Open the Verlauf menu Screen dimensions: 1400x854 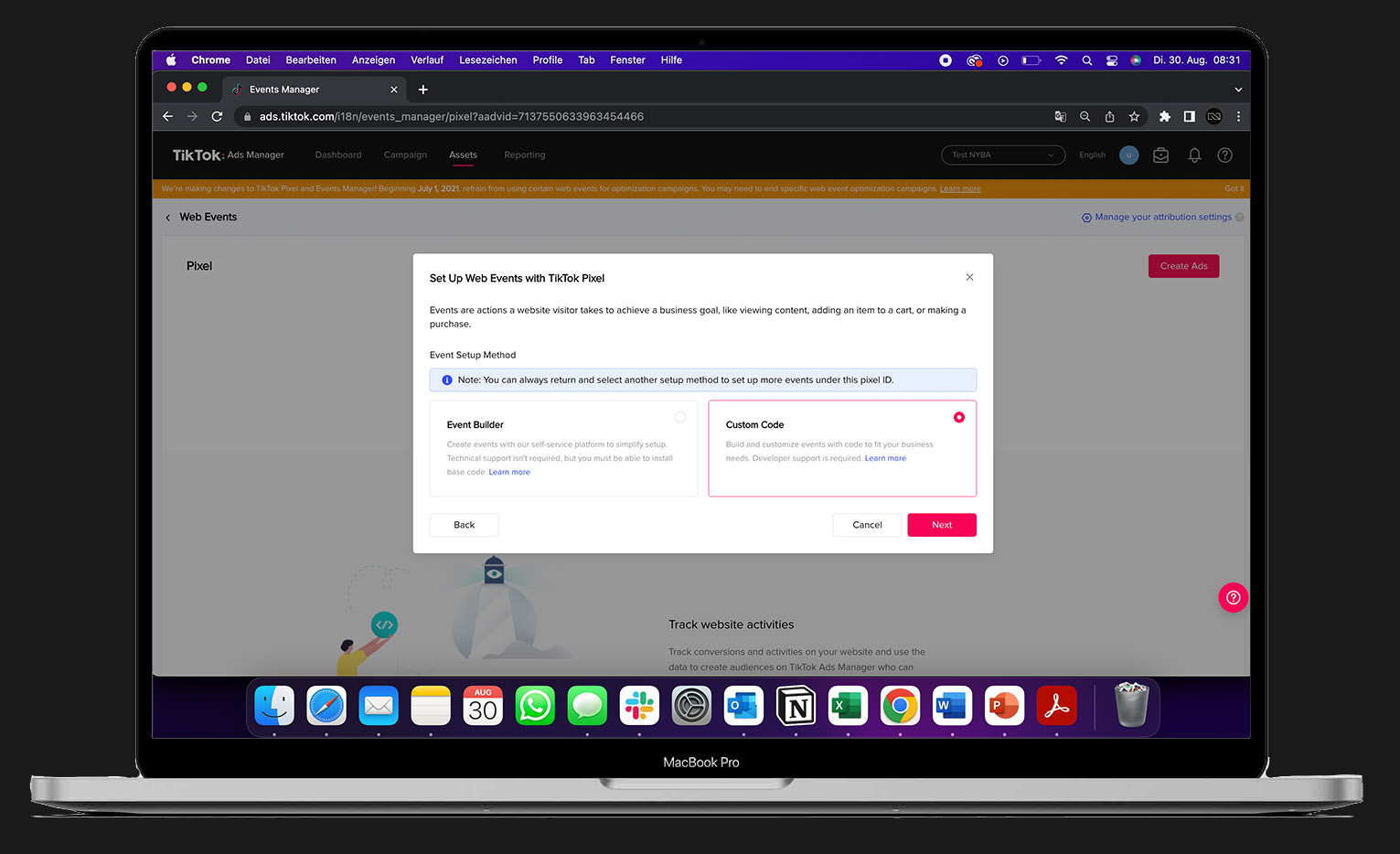pyautogui.click(x=427, y=60)
